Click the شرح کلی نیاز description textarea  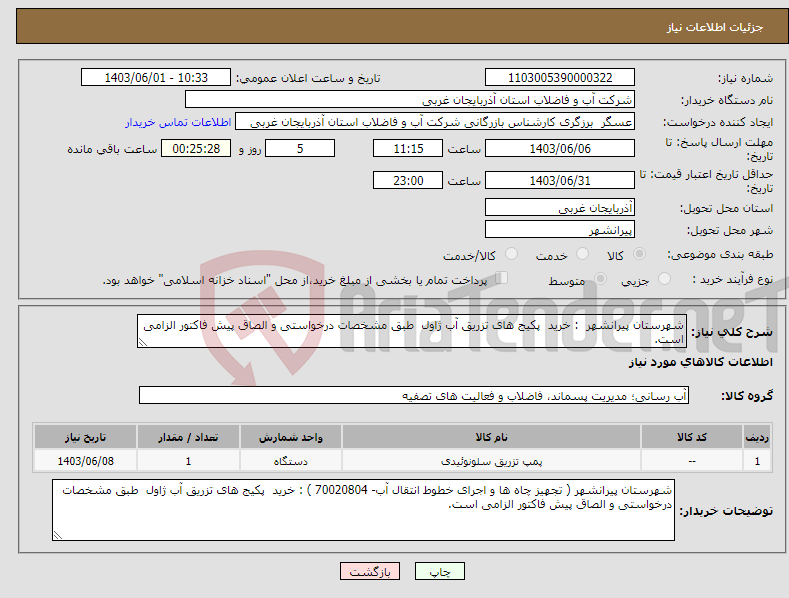412,331
